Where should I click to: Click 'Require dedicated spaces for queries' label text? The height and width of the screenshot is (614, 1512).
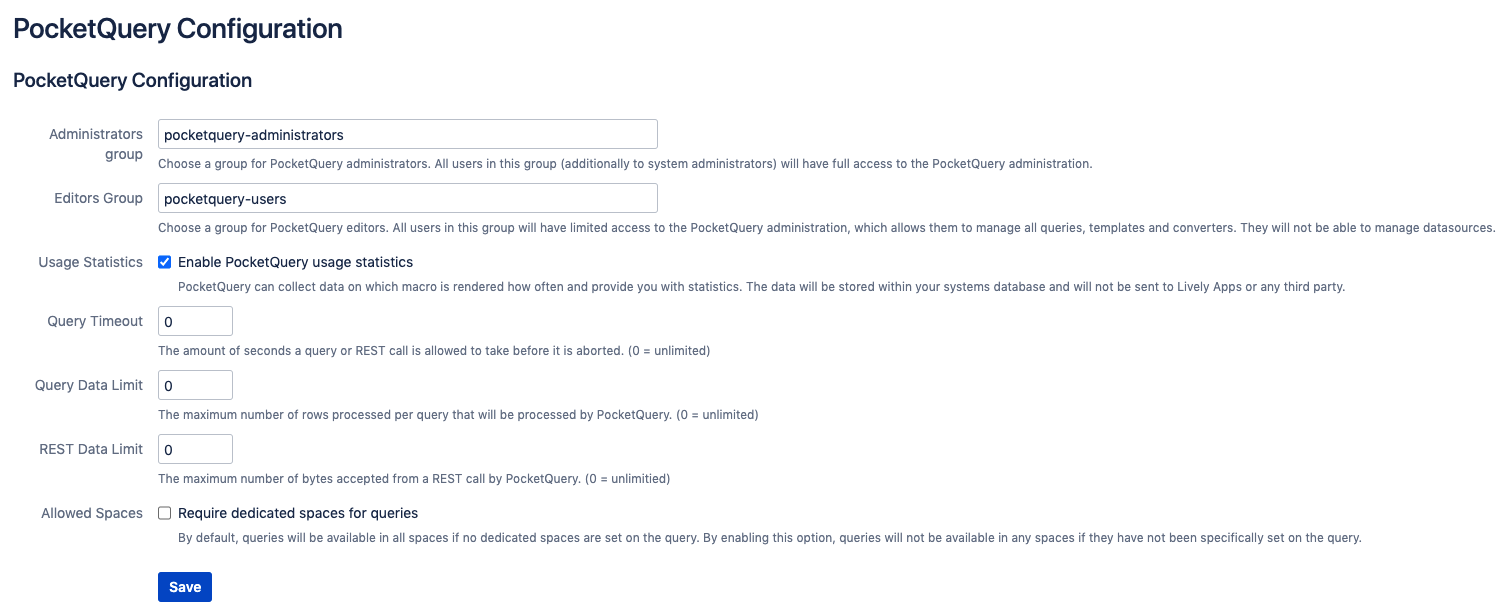pyautogui.click(x=298, y=513)
